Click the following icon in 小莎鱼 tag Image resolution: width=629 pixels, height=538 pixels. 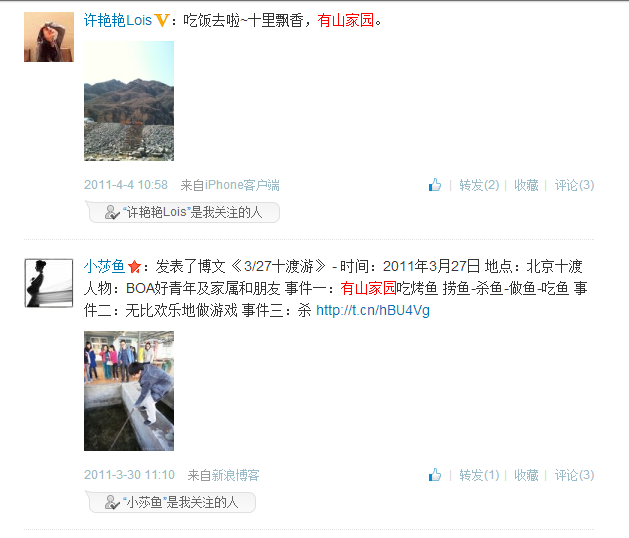coord(112,502)
